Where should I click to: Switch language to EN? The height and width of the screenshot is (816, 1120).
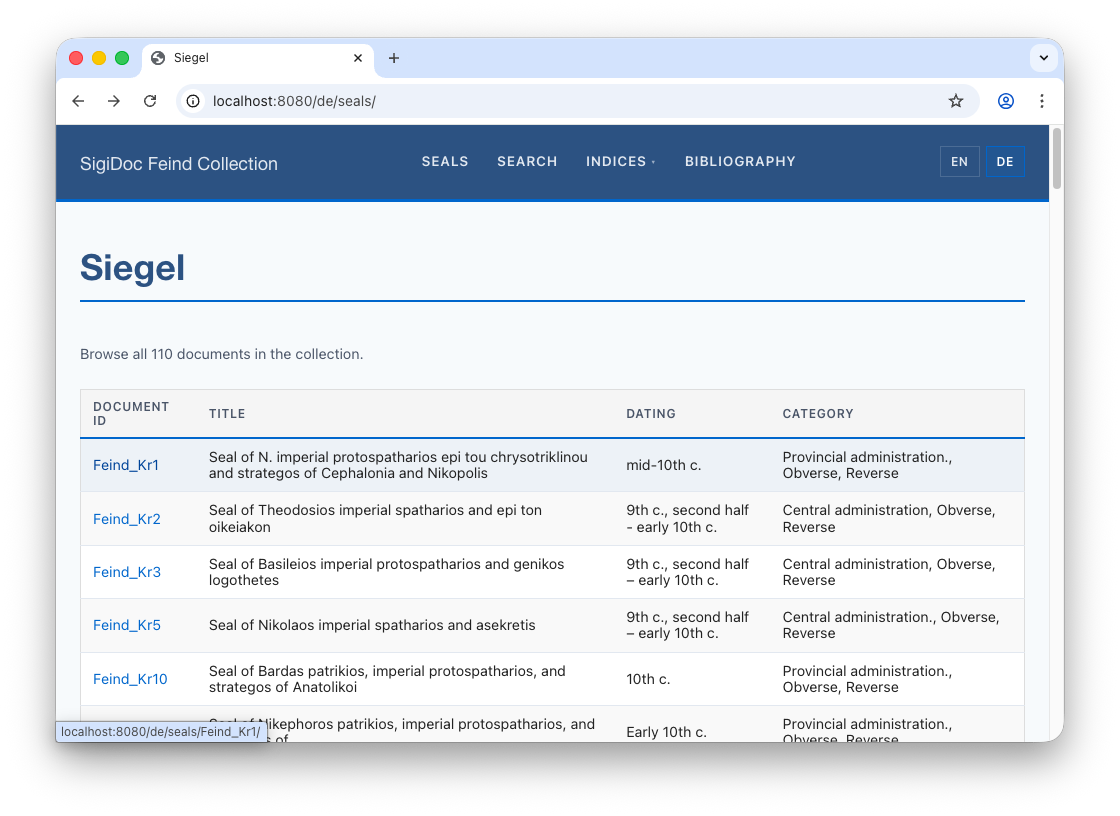tap(959, 162)
